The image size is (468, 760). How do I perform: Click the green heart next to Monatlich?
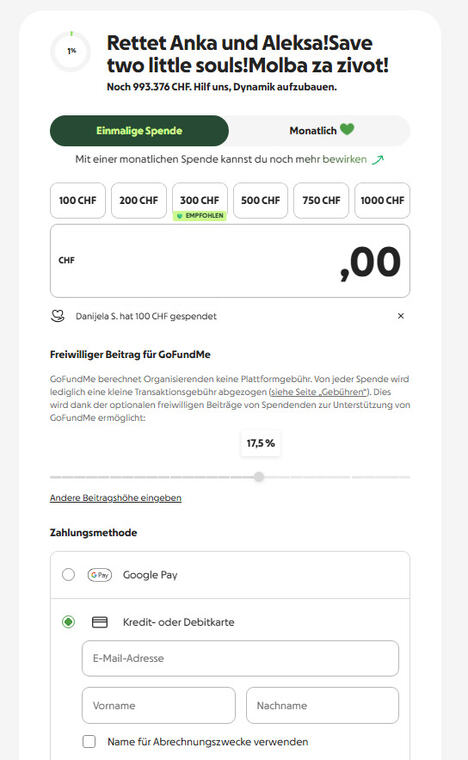point(347,129)
